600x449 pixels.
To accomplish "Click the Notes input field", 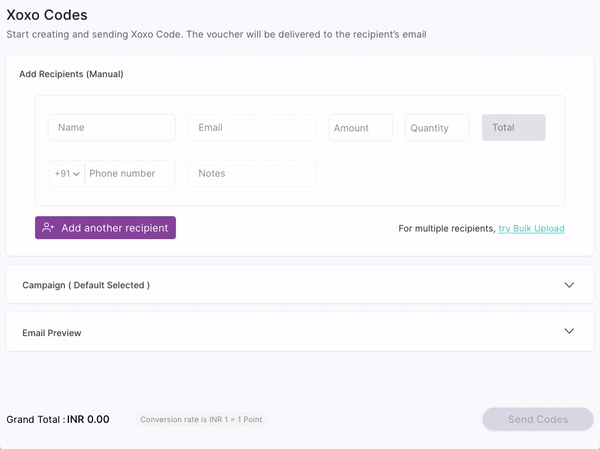I will click(252, 173).
